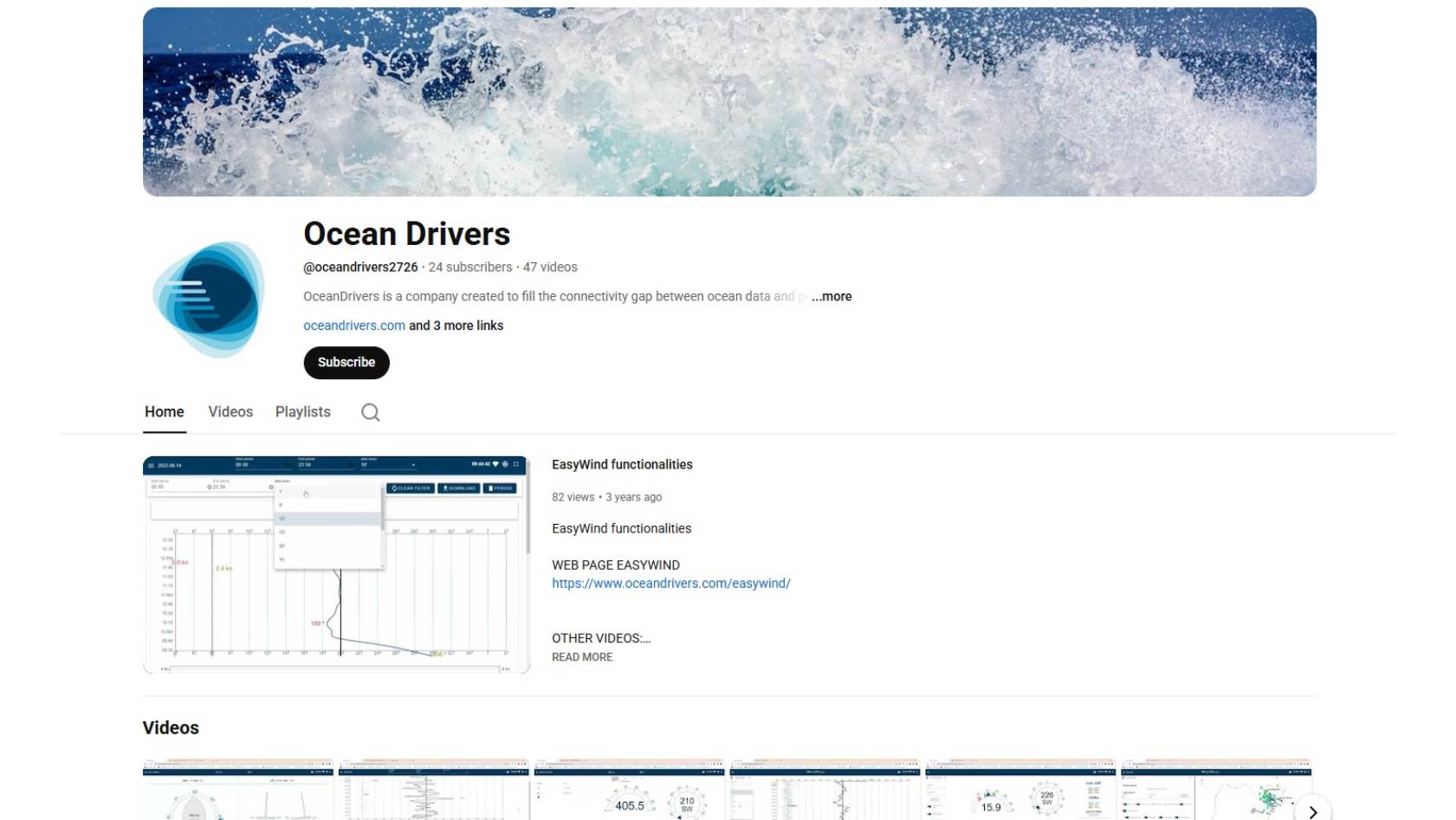The width and height of the screenshot is (1456, 820).
Task: Click the Videos section heading
Action: [171, 728]
